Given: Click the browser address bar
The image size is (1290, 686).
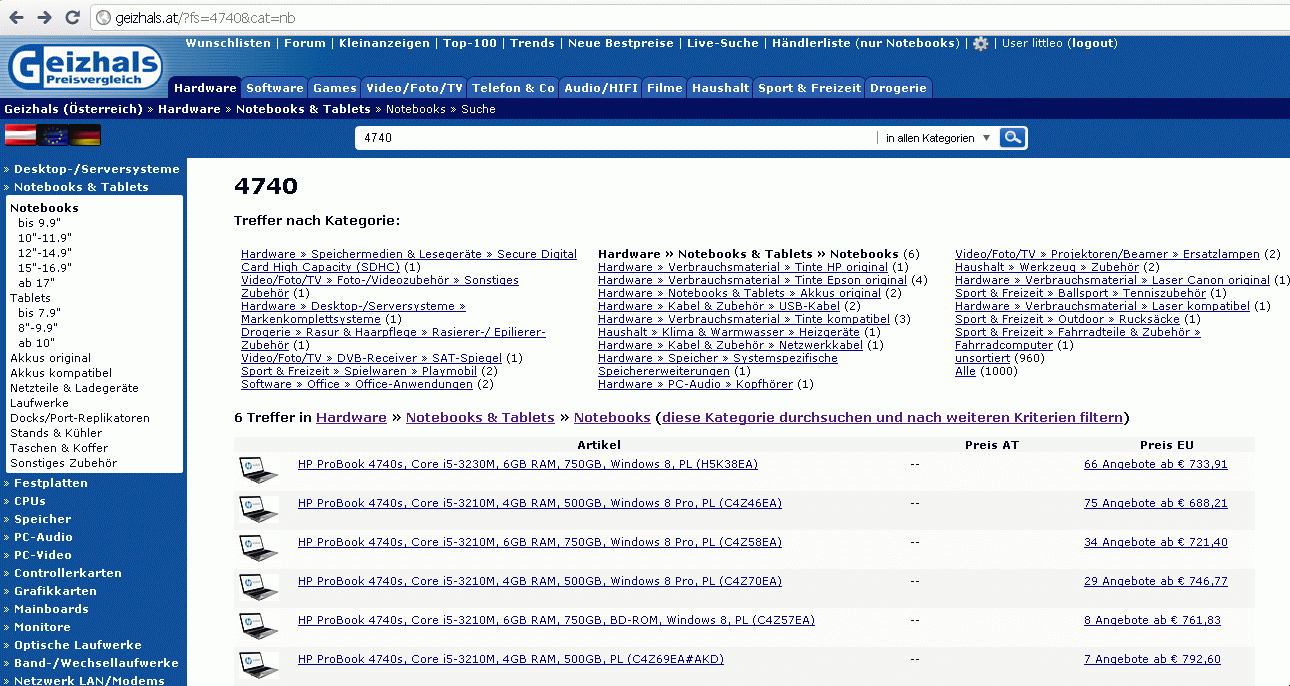Looking at the screenshot, I should click(688, 18).
